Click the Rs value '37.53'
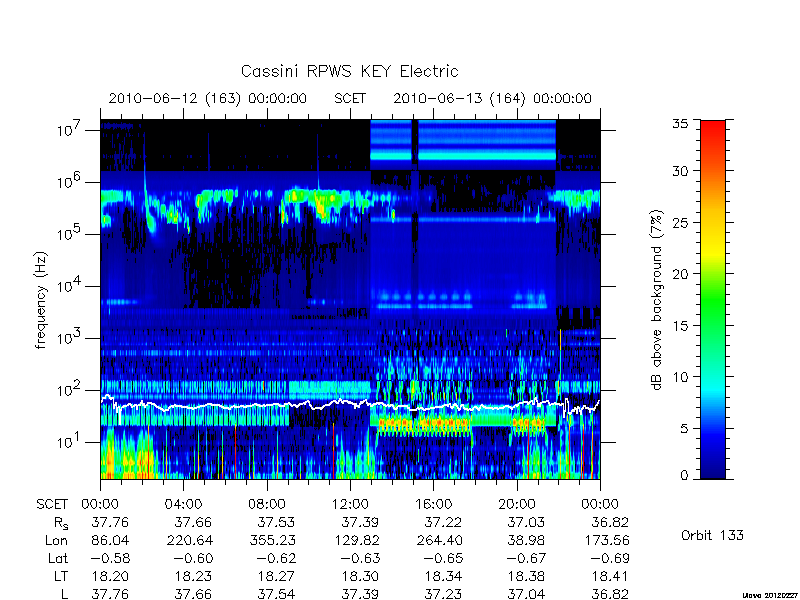800x600 pixels. click(277, 522)
